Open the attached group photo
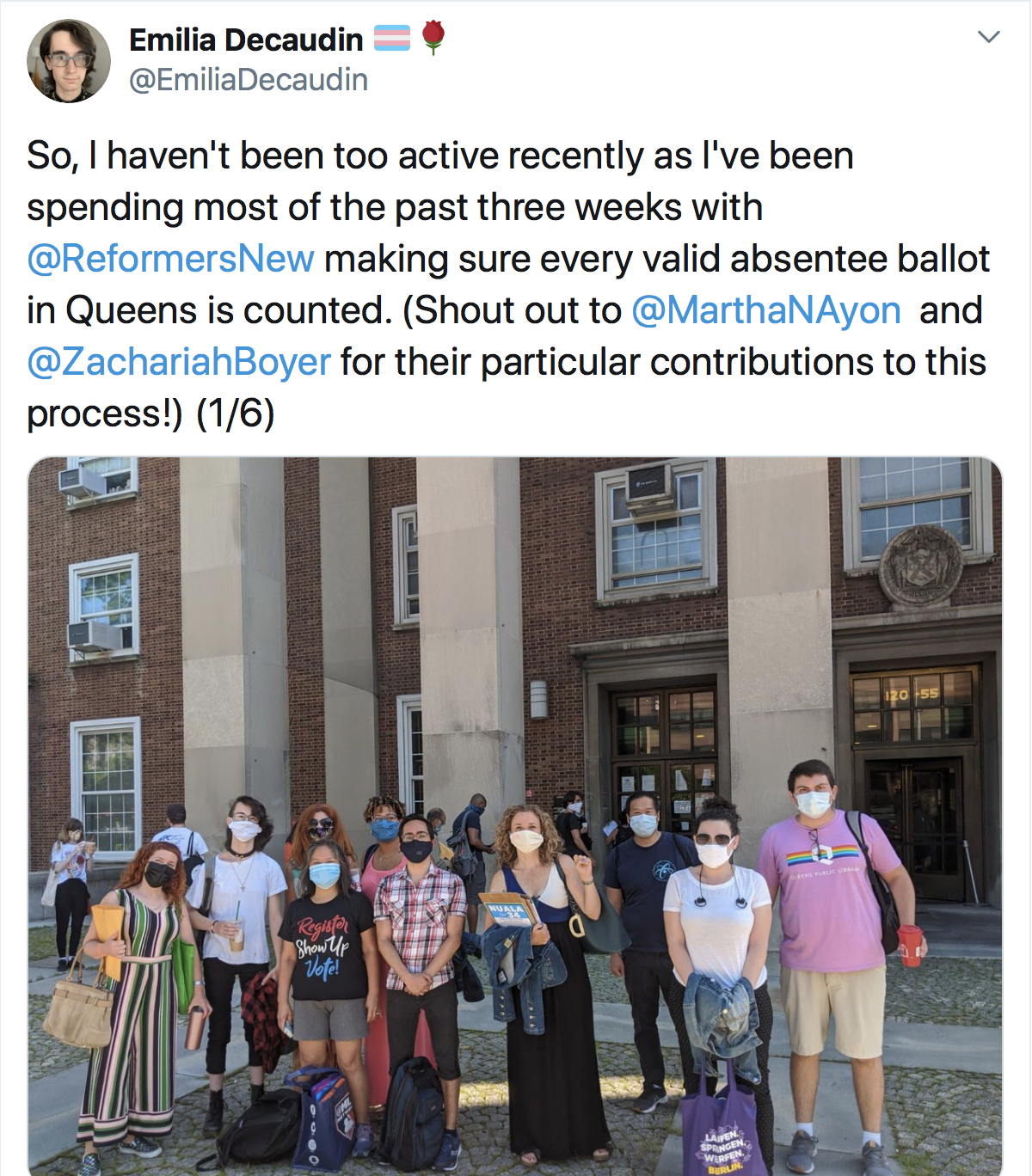Viewport: 1032px width, 1176px height. (515, 816)
